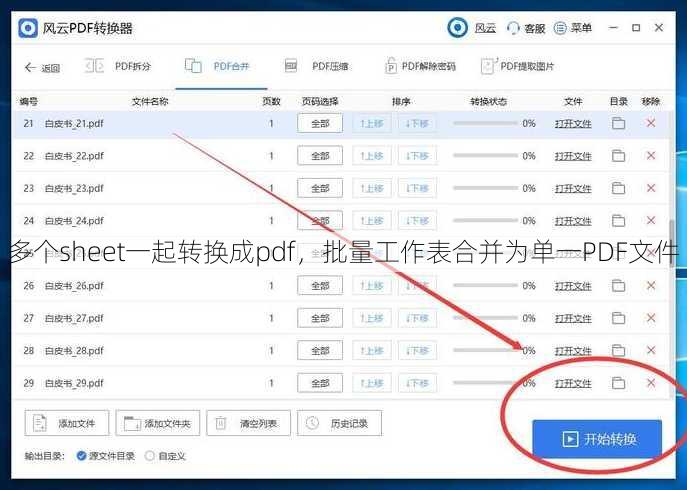Open folder of 白皮书_28.pdf
Viewport: 687px width, 490px height.
tap(618, 350)
